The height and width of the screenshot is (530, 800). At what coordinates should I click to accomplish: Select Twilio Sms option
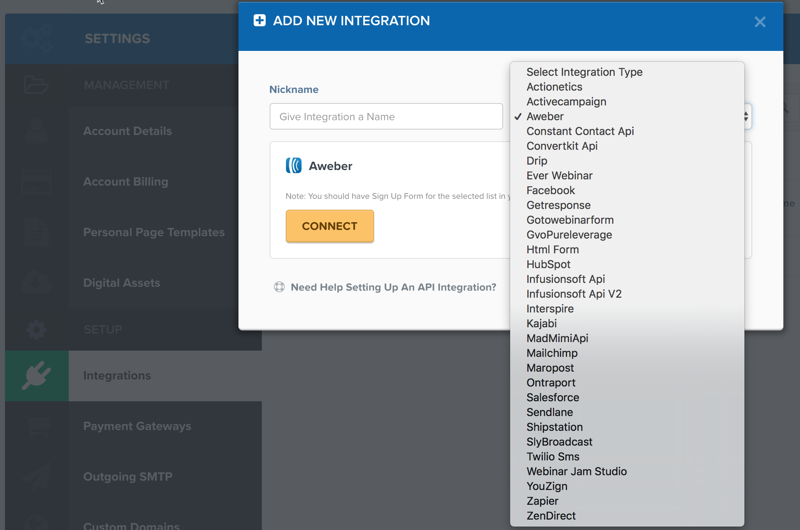click(627, 457)
